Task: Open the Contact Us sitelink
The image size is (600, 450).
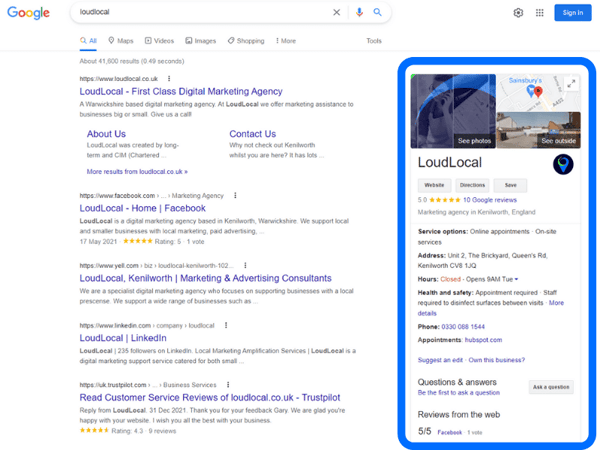Action: (253, 134)
